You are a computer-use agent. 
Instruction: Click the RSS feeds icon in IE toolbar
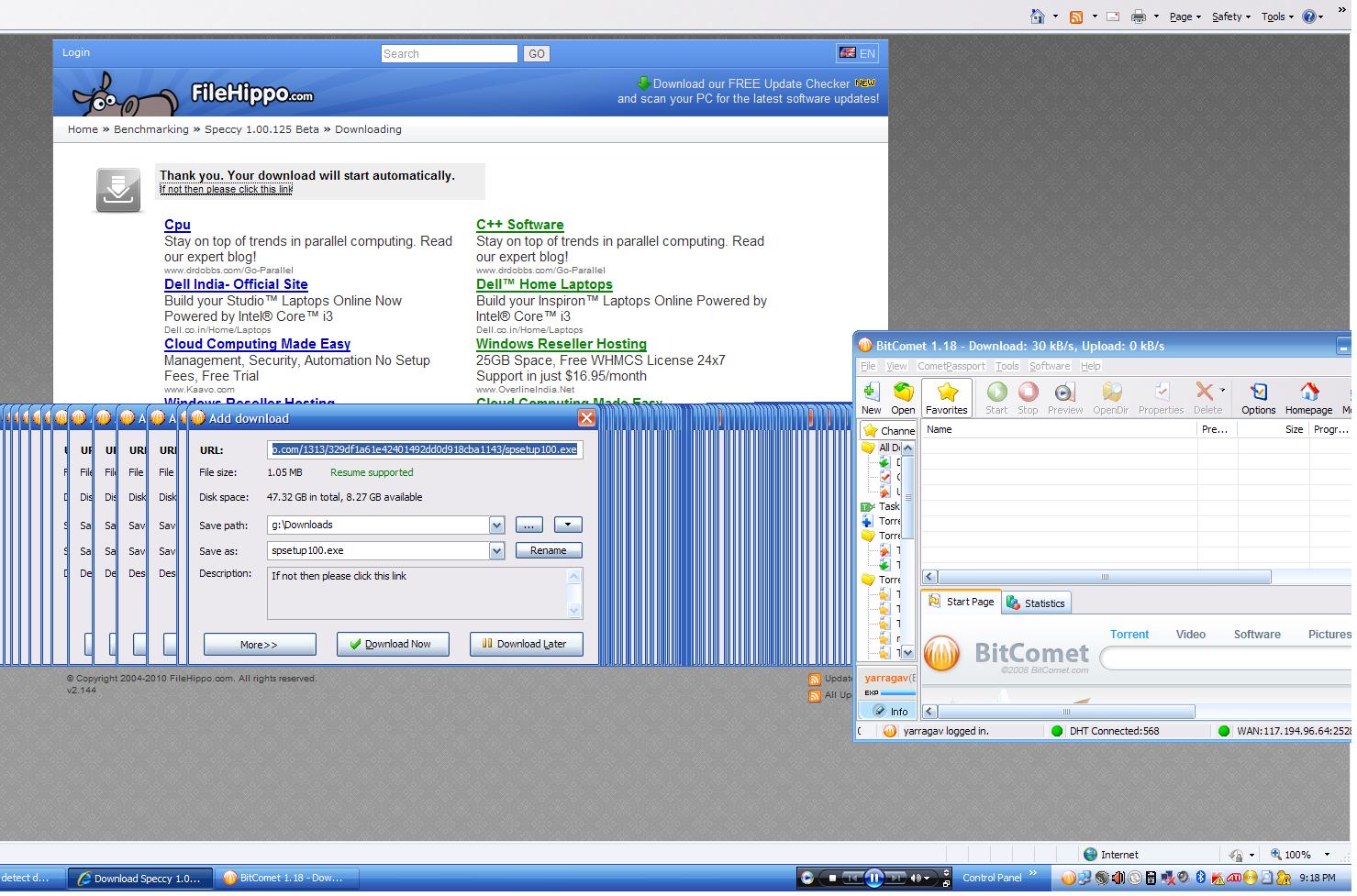pos(1076,17)
